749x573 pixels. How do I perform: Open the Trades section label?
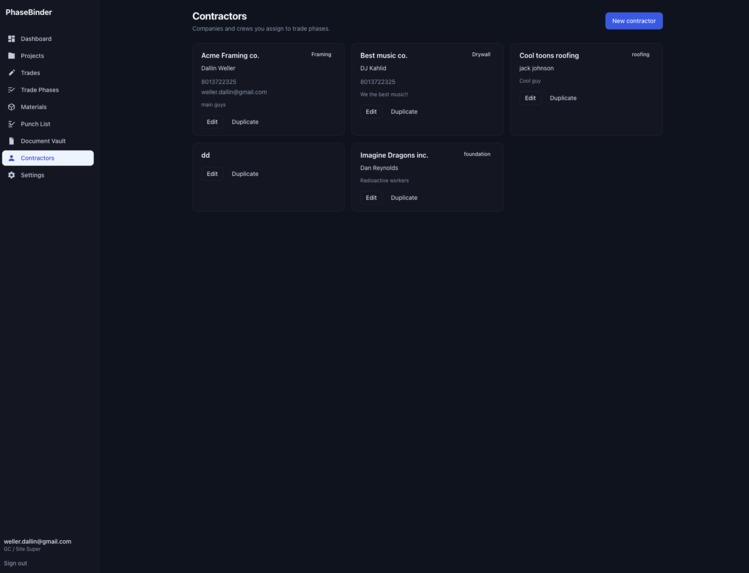(x=30, y=73)
